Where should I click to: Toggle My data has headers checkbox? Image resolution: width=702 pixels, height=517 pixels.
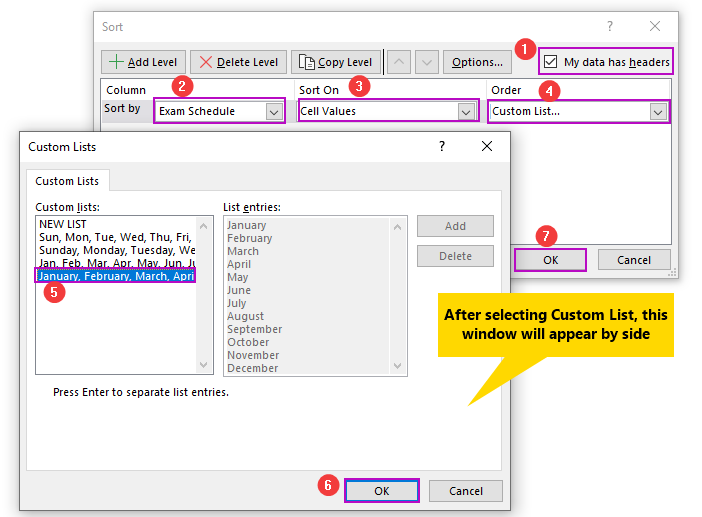pos(550,62)
